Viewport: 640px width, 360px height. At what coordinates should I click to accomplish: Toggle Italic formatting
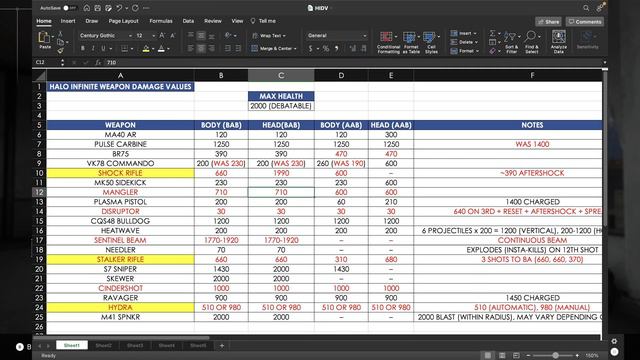click(93, 49)
